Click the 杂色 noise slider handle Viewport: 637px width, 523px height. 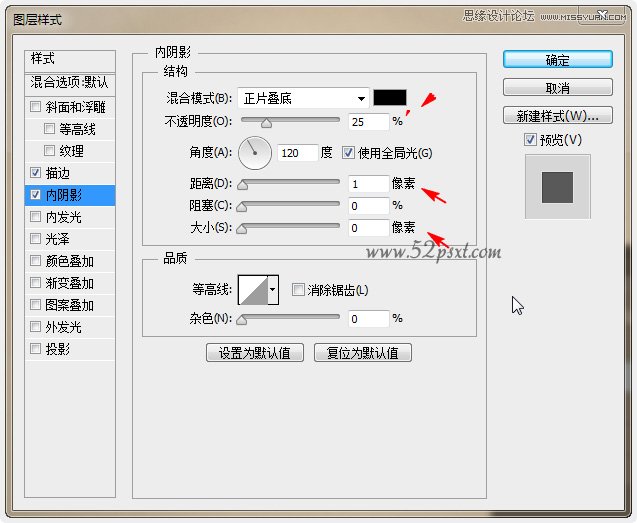coord(242,320)
